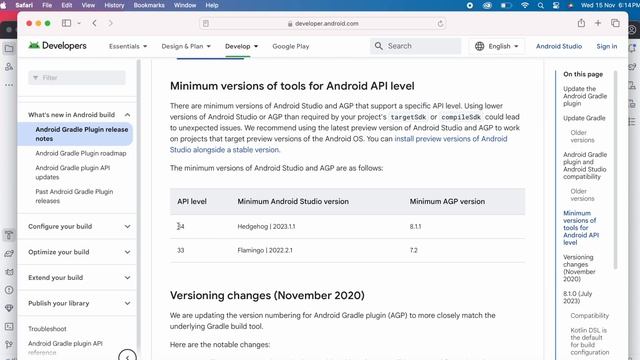Open Control Center in menu bar
Viewport: 640px width, 360px height.
pyautogui.click(x=556, y=5)
